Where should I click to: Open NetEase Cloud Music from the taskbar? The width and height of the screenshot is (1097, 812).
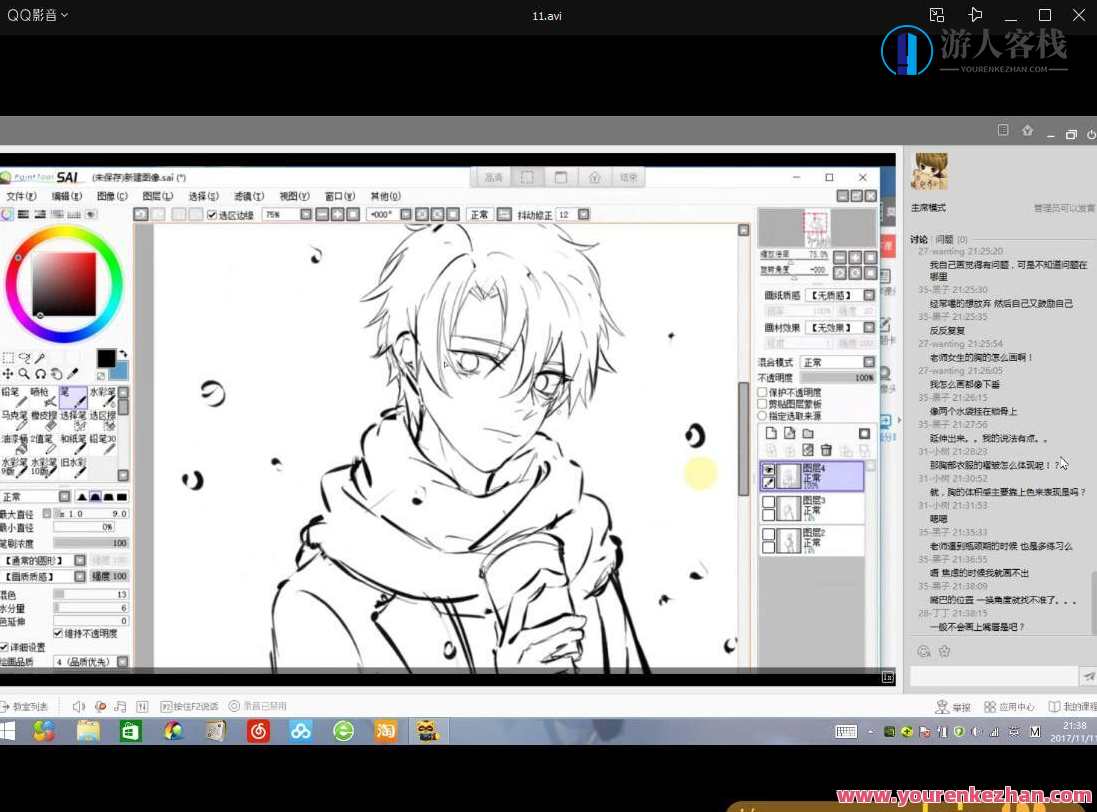coord(259,731)
